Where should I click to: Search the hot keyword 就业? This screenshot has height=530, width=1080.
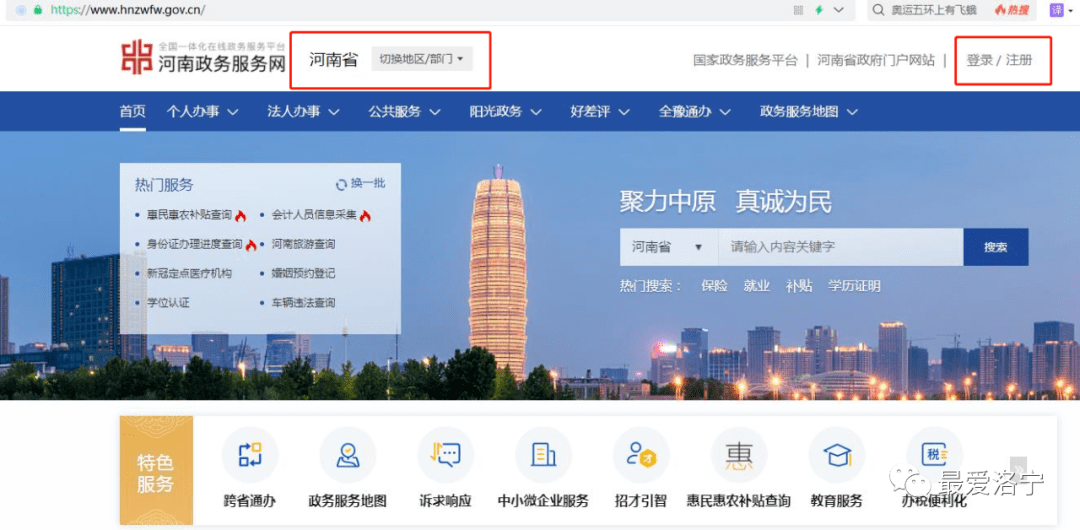[x=756, y=286]
